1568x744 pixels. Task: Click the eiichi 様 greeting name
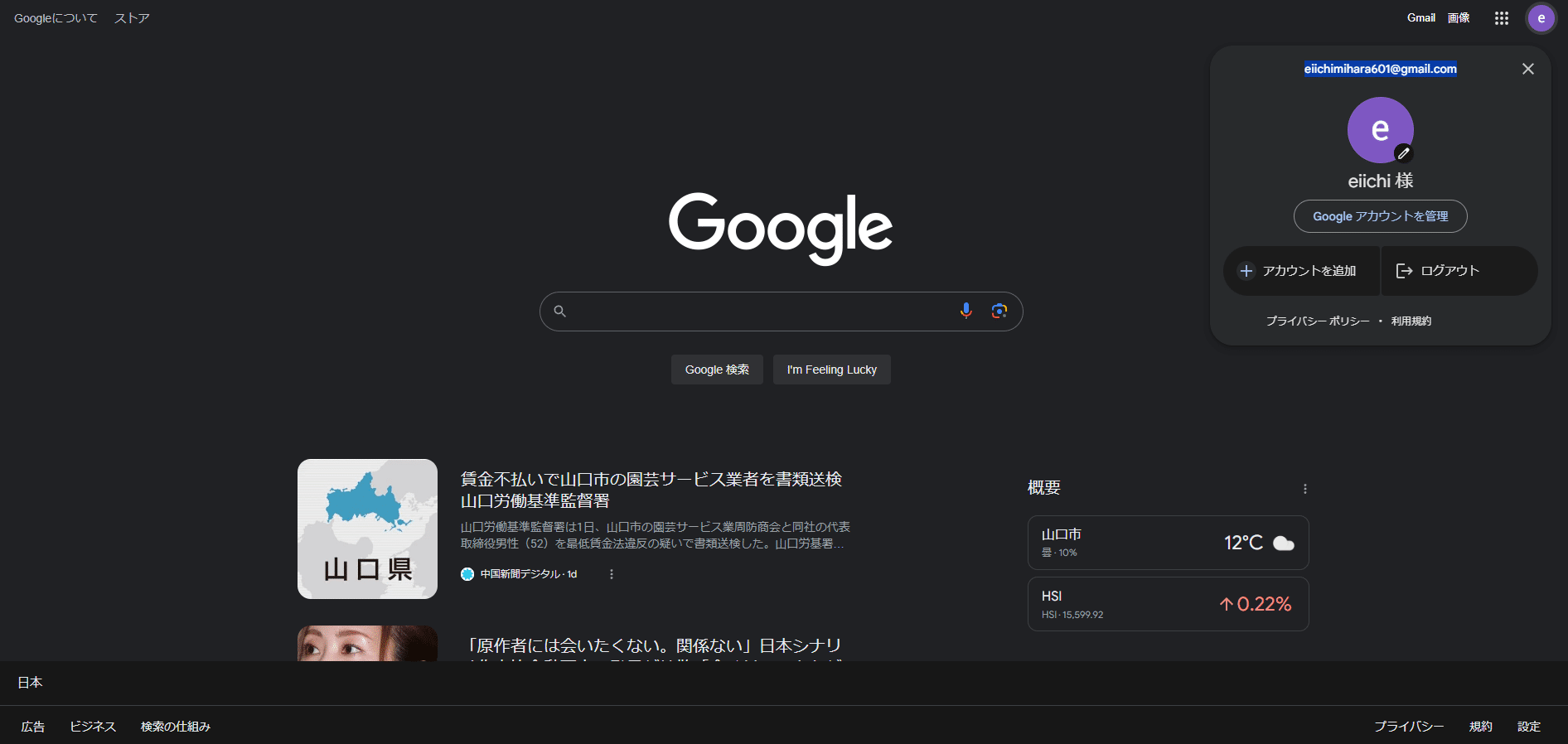click(x=1381, y=181)
